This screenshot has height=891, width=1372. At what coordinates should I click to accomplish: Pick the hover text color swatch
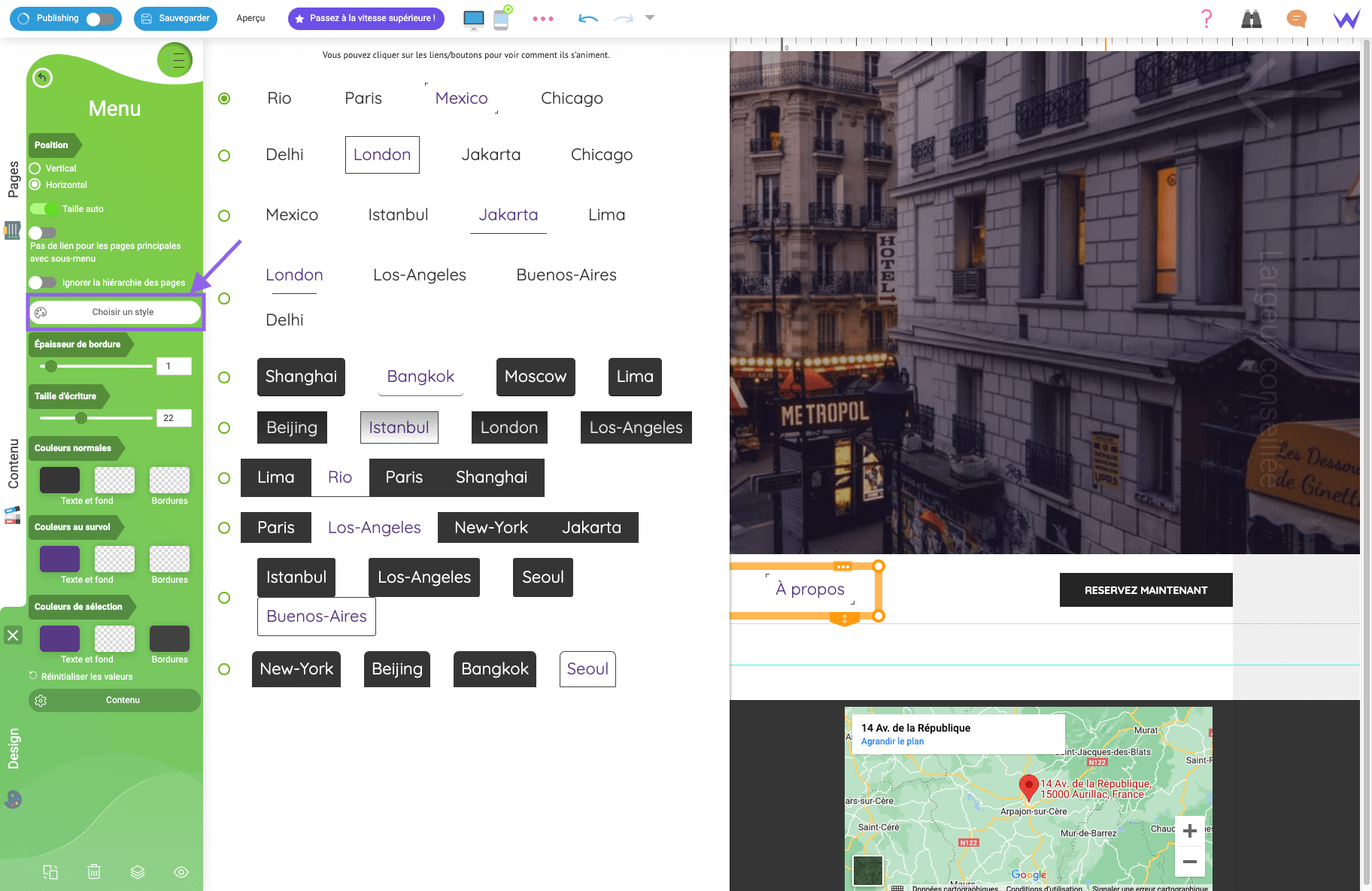59,559
